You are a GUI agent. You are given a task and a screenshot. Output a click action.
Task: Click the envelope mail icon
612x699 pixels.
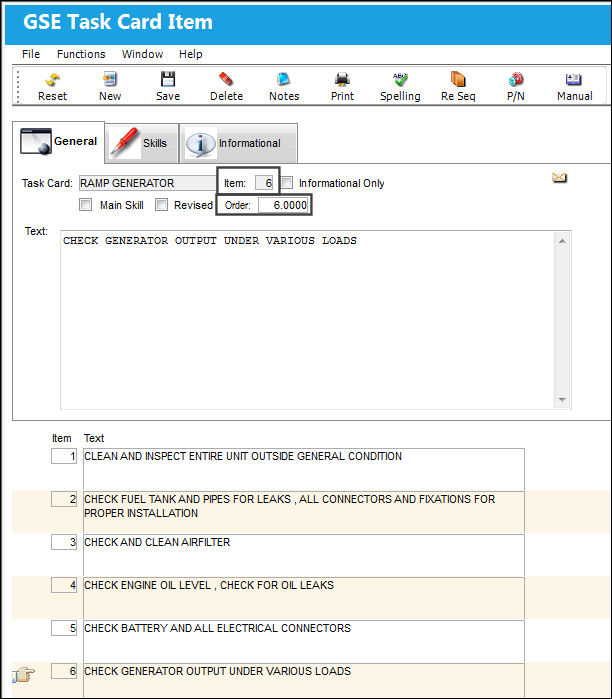point(559,177)
